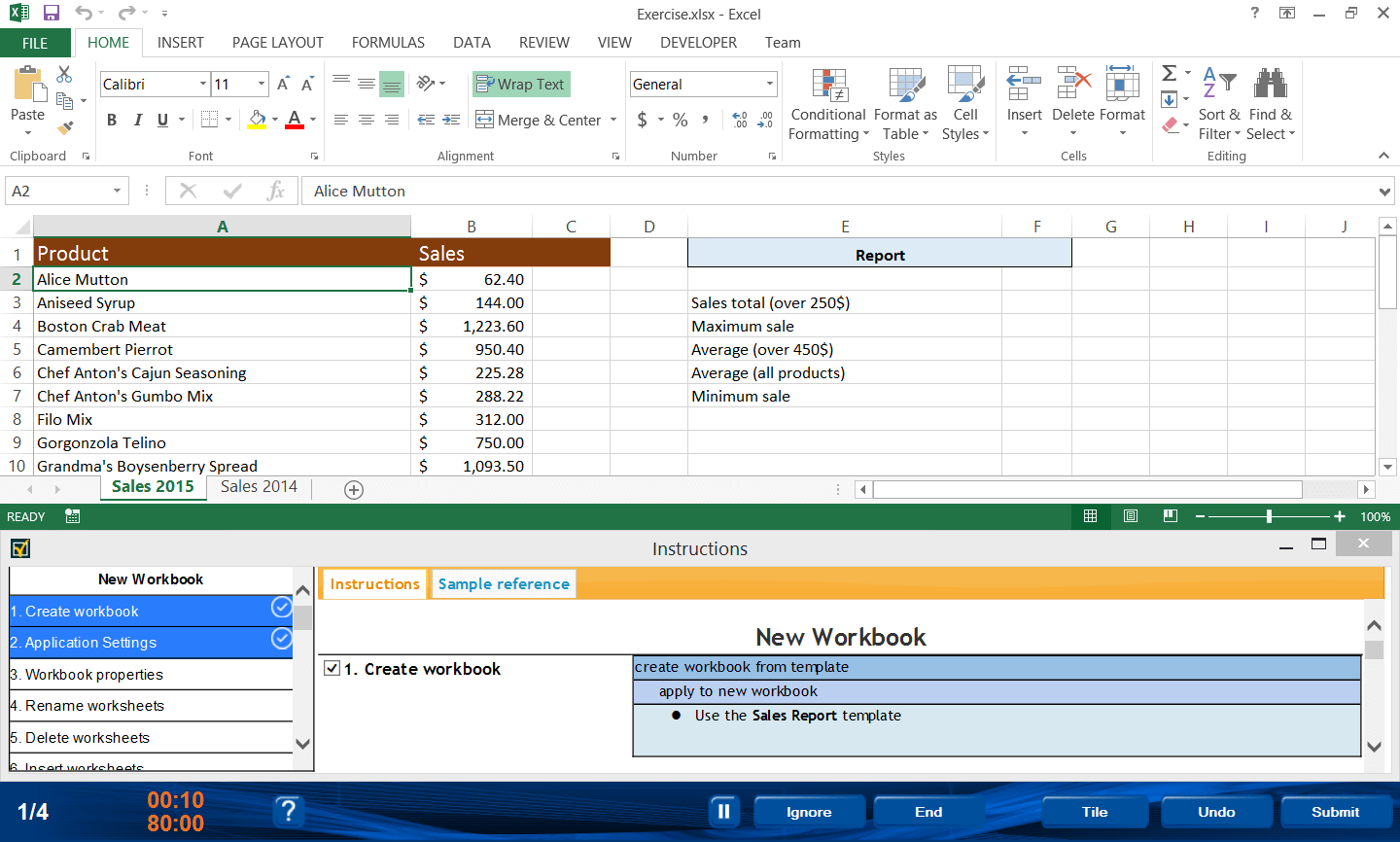Toggle Wrap Text

coord(521,85)
